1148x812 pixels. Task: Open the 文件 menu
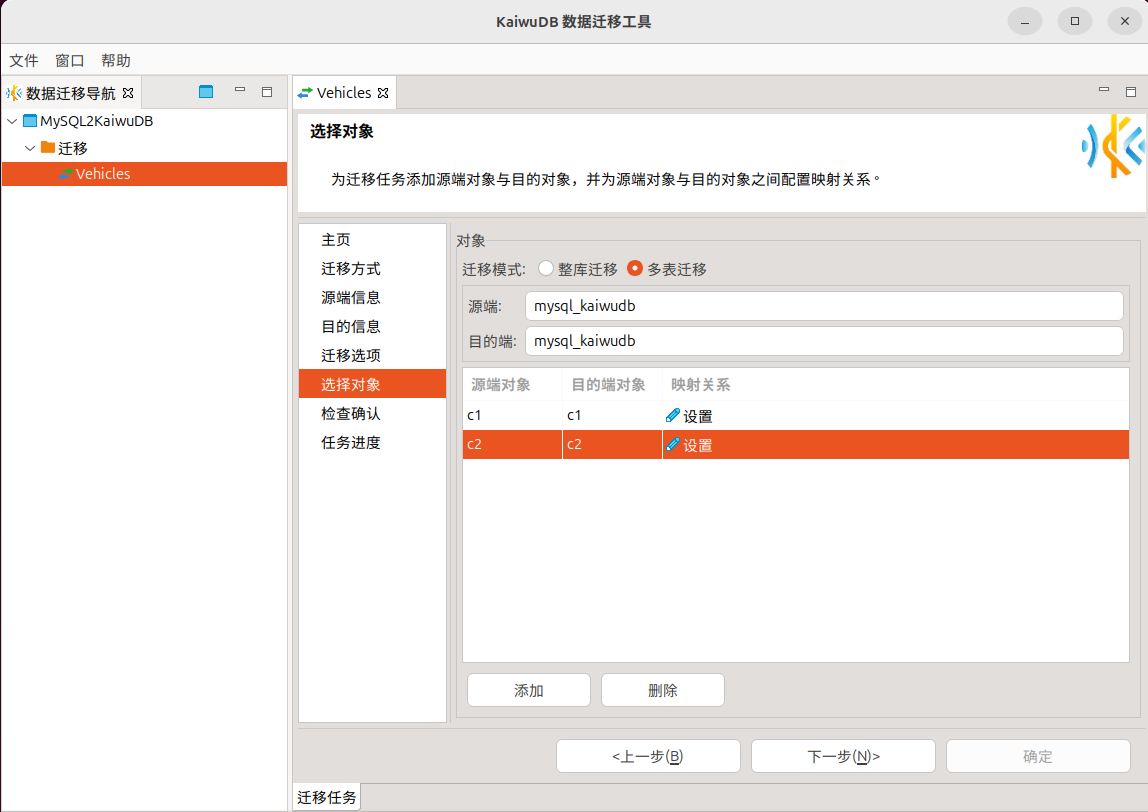[23, 61]
